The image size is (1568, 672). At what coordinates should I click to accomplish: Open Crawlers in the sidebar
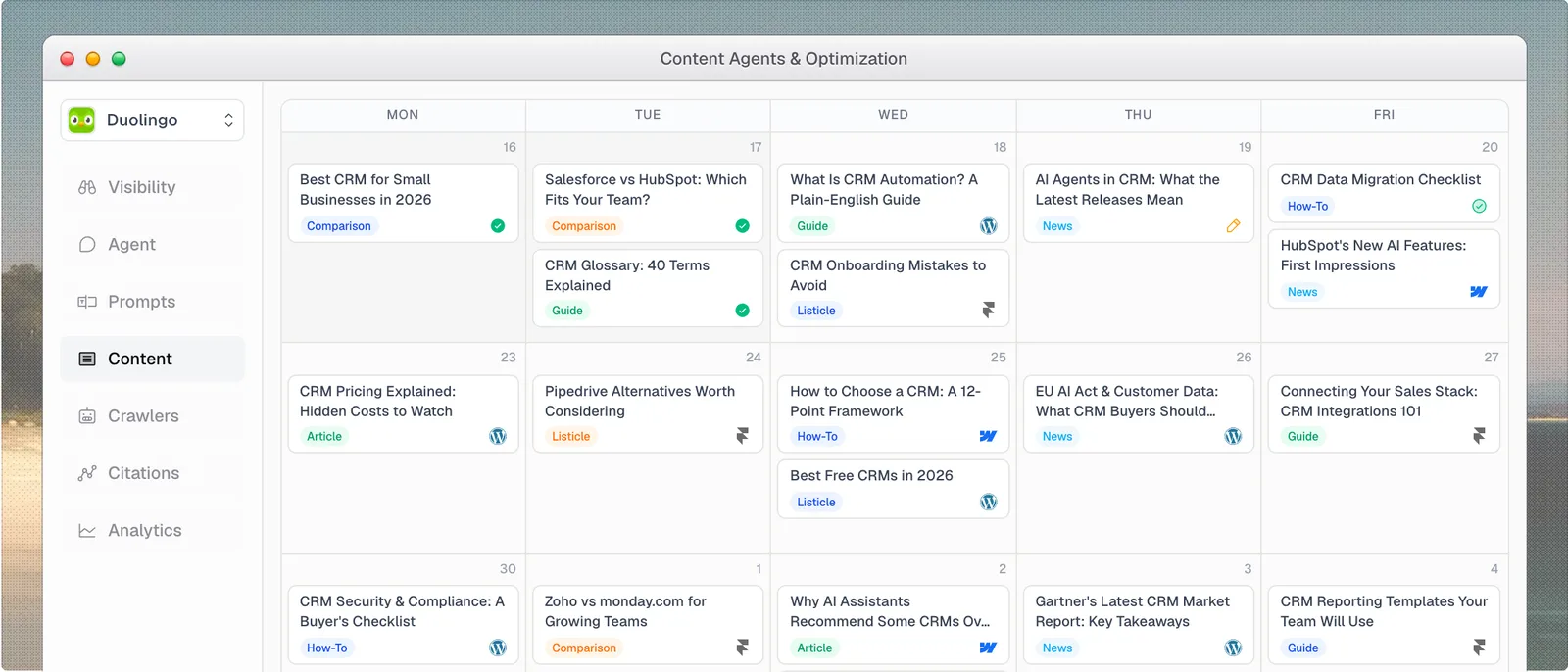(x=152, y=415)
